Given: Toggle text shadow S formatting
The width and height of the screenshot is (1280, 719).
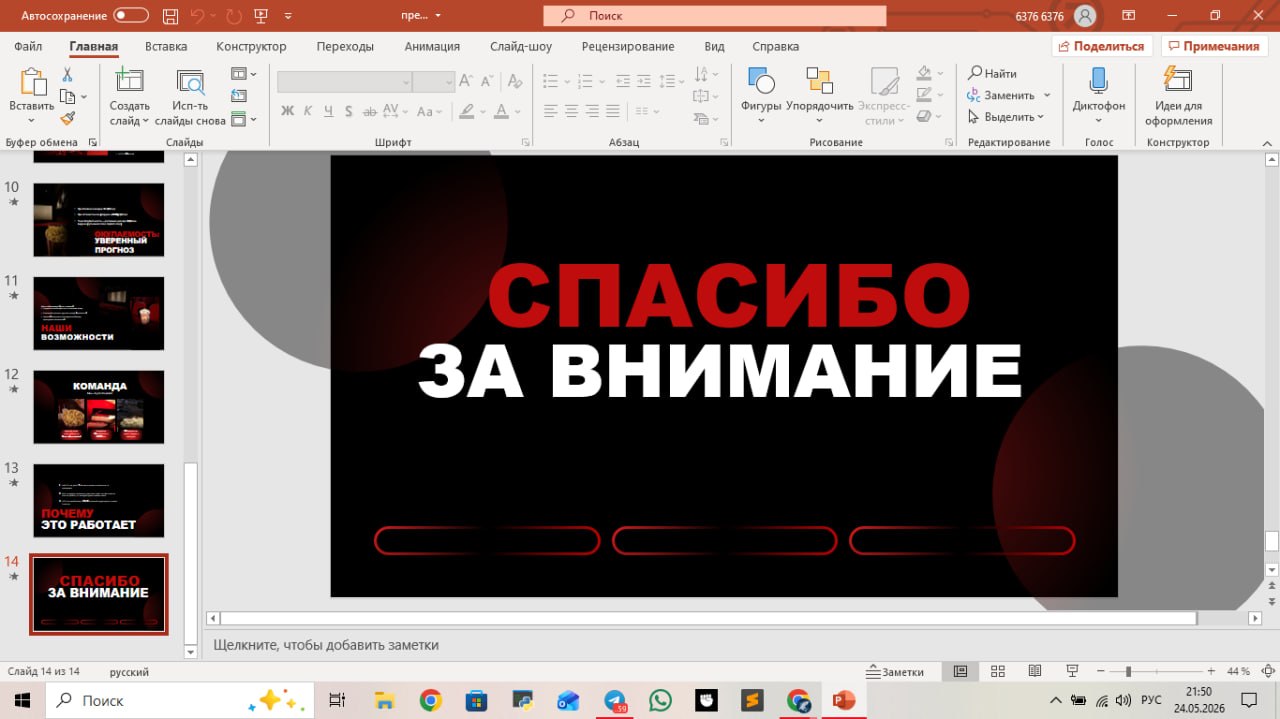Looking at the screenshot, I should pos(348,111).
